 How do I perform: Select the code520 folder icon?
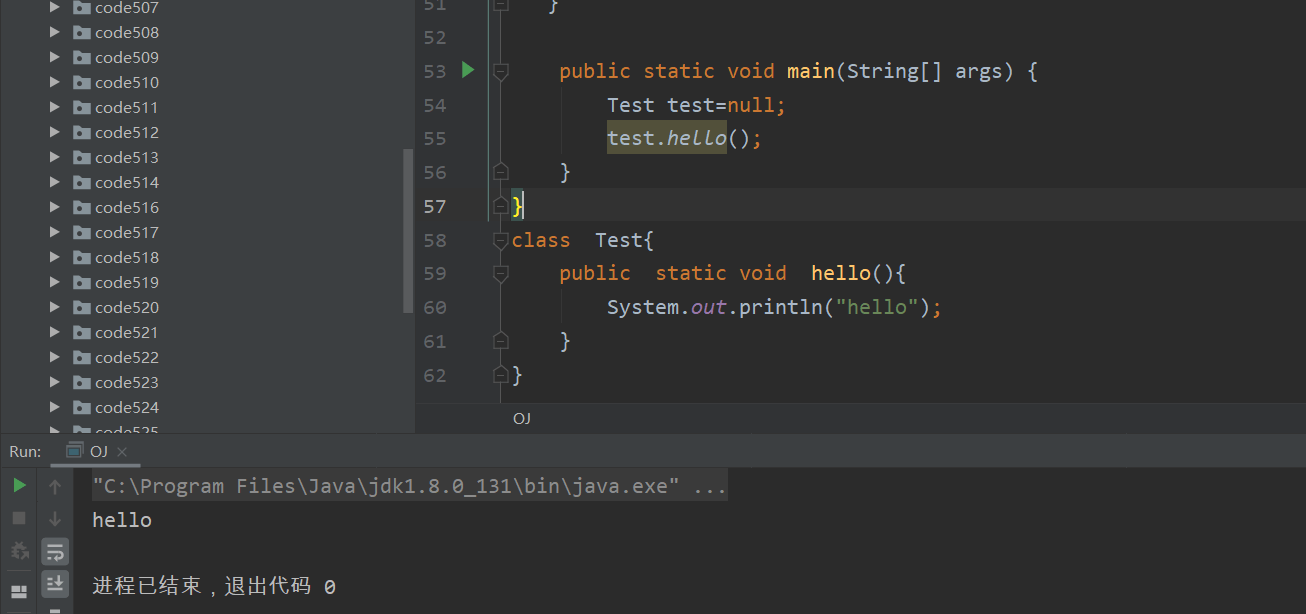click(x=82, y=307)
